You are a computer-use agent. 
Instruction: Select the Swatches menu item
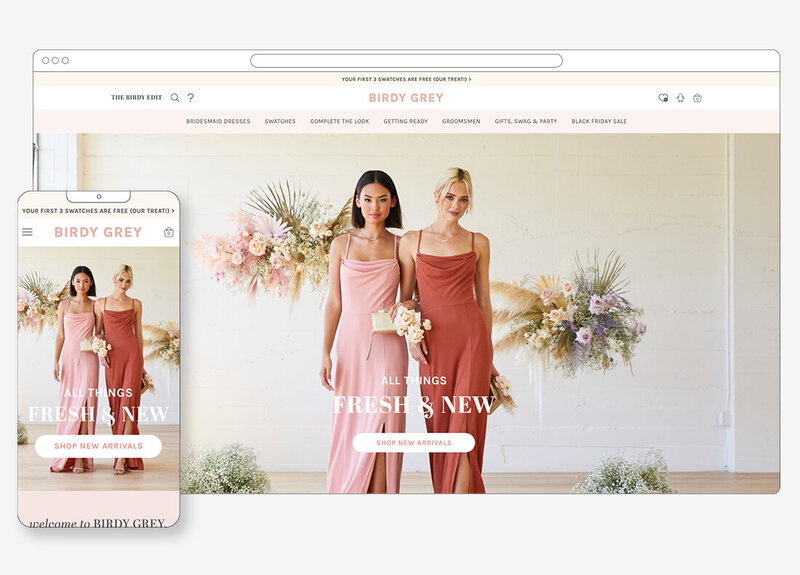coord(280,121)
